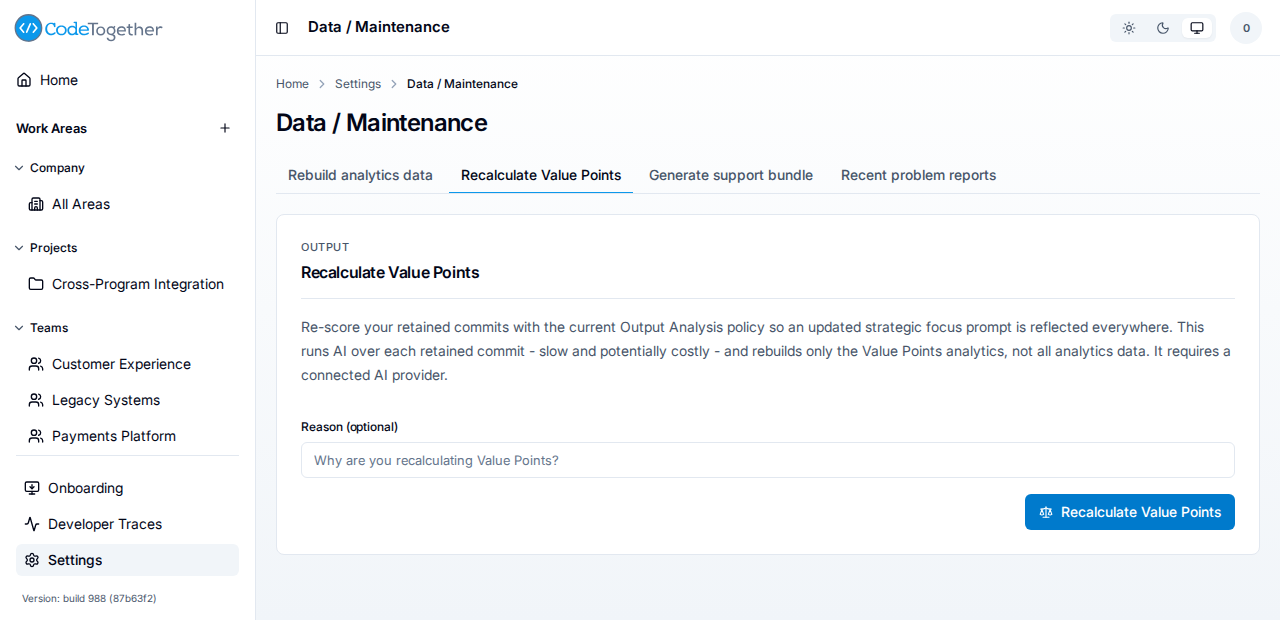Viewport: 1280px width, 620px height.
Task: Add a new work area
Action: click(225, 128)
